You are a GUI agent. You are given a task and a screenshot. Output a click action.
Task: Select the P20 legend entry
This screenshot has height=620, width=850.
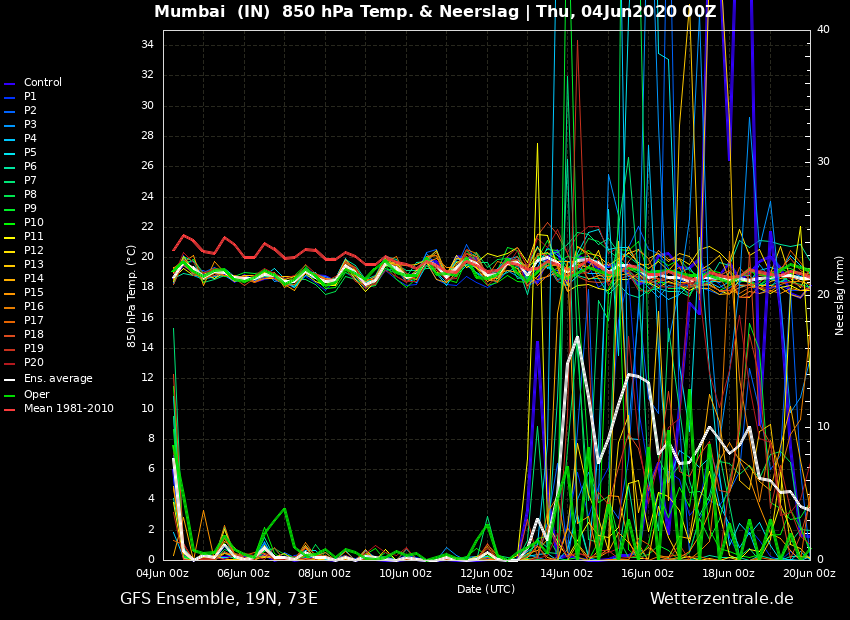click(x=33, y=363)
